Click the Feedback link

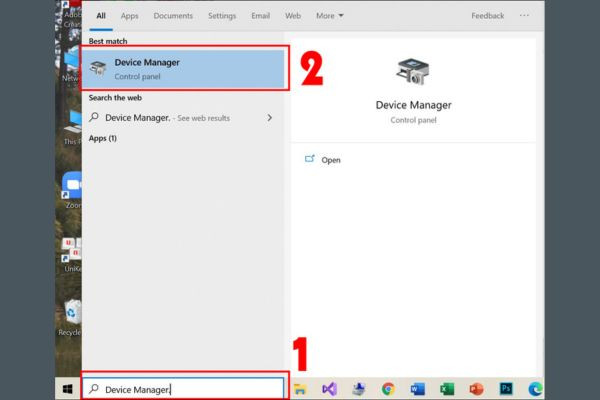[488, 16]
